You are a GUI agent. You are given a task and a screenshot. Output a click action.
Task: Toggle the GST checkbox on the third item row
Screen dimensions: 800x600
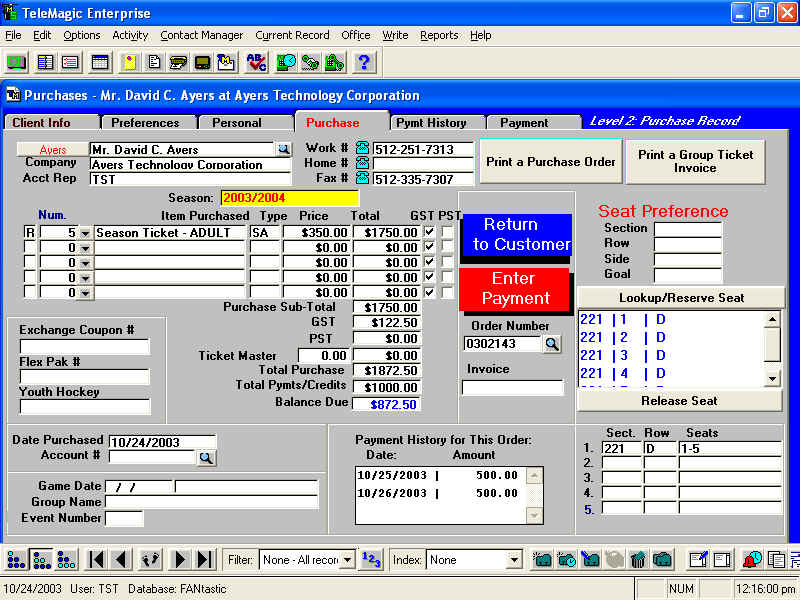click(430, 262)
